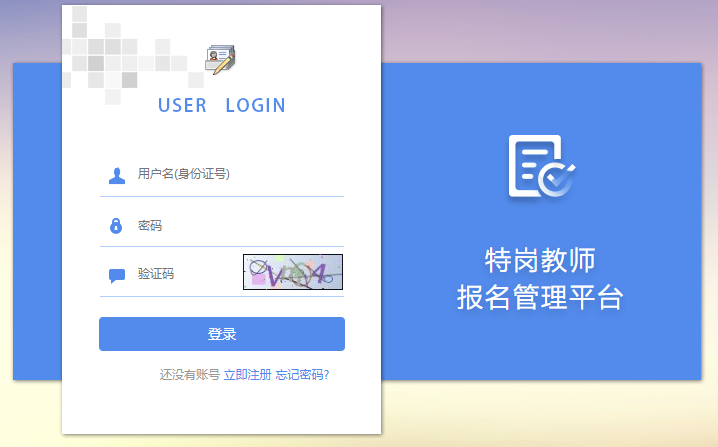Click the padlock icon beside password field
The height and width of the screenshot is (447, 718).
(x=116, y=226)
